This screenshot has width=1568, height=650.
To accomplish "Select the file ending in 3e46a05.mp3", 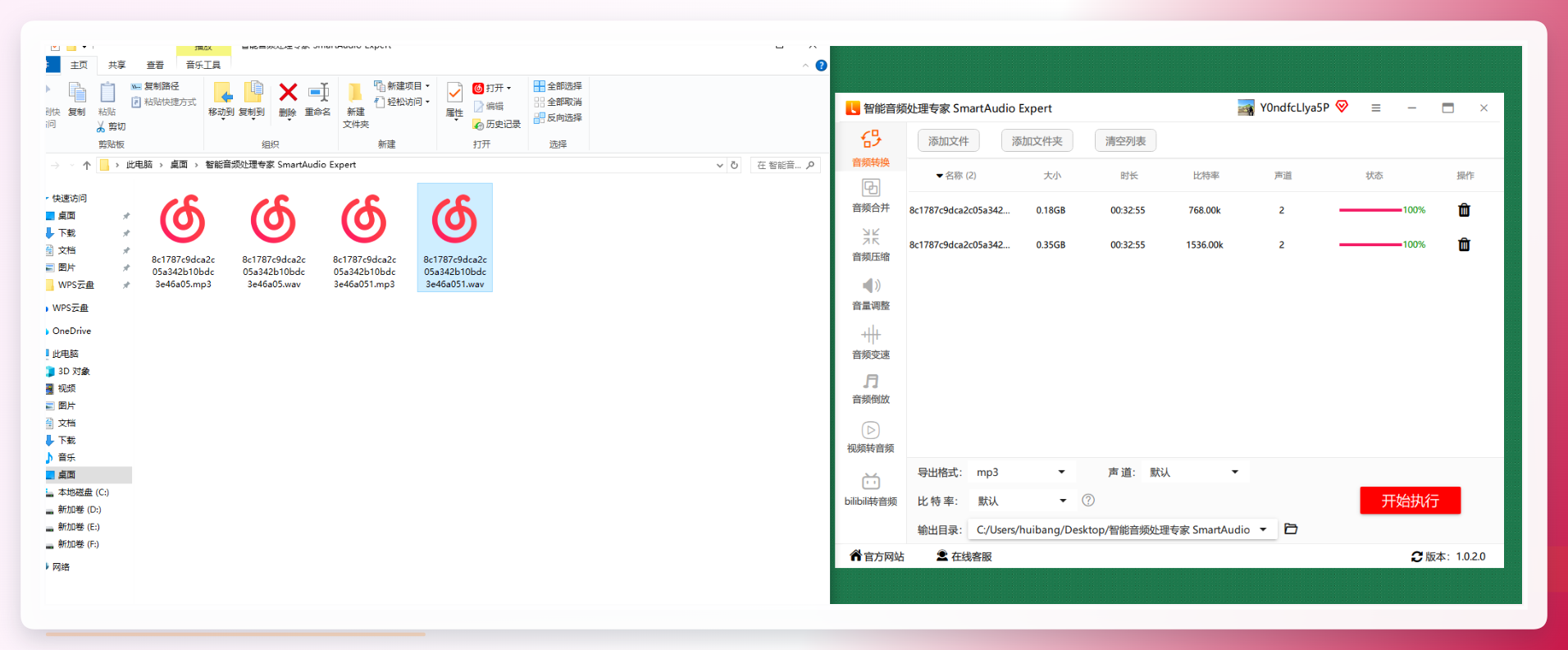I will point(183,239).
